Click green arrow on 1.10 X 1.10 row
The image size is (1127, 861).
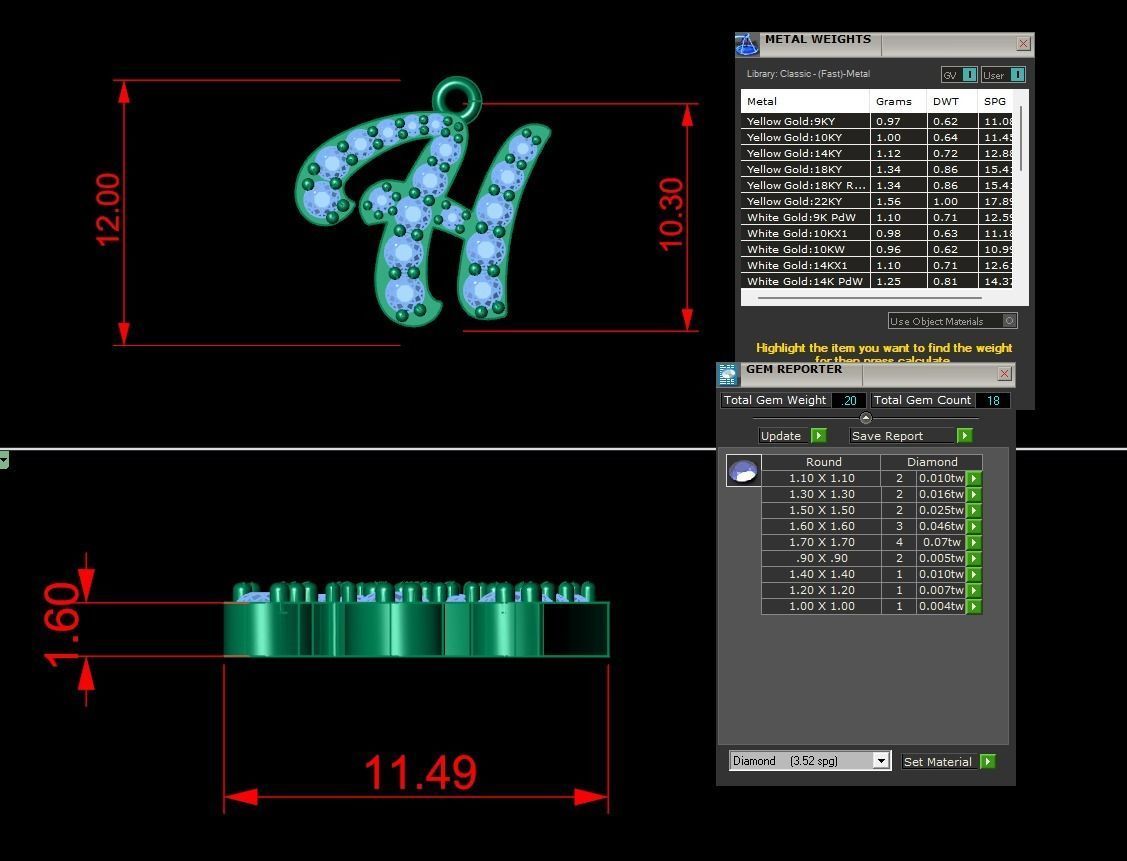[x=974, y=479]
